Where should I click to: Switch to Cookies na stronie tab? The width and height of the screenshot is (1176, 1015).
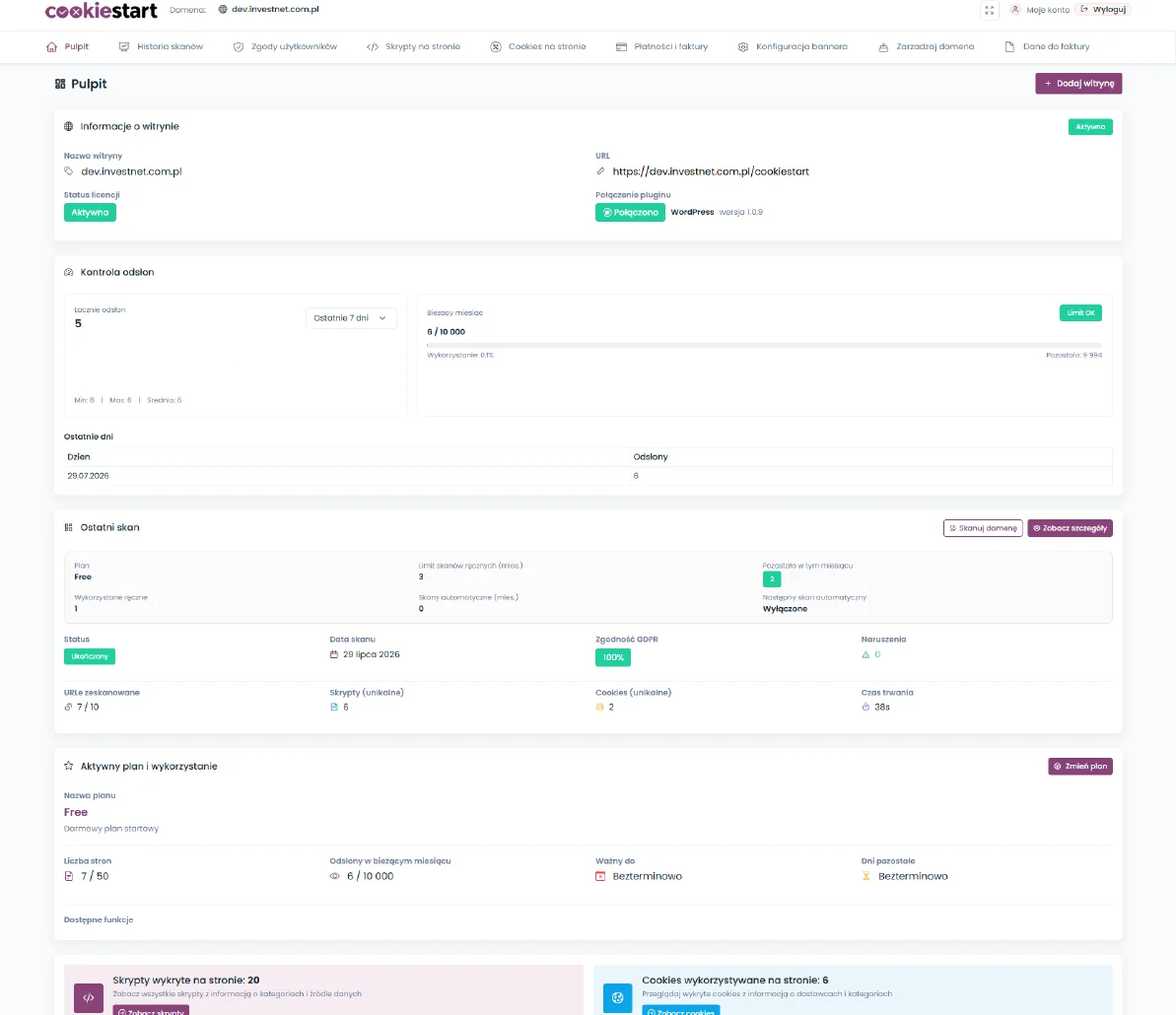(x=538, y=46)
